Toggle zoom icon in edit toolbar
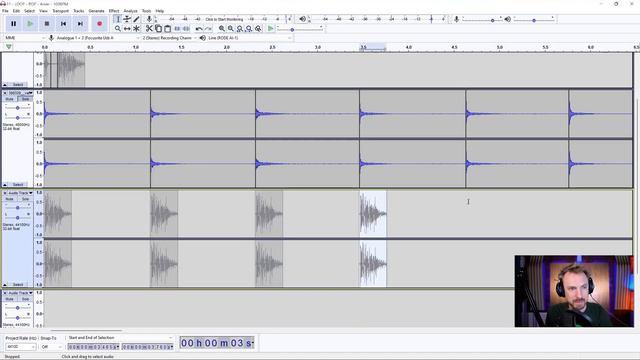Image resolution: width=640 pixels, height=360 pixels. [x=258, y=29]
